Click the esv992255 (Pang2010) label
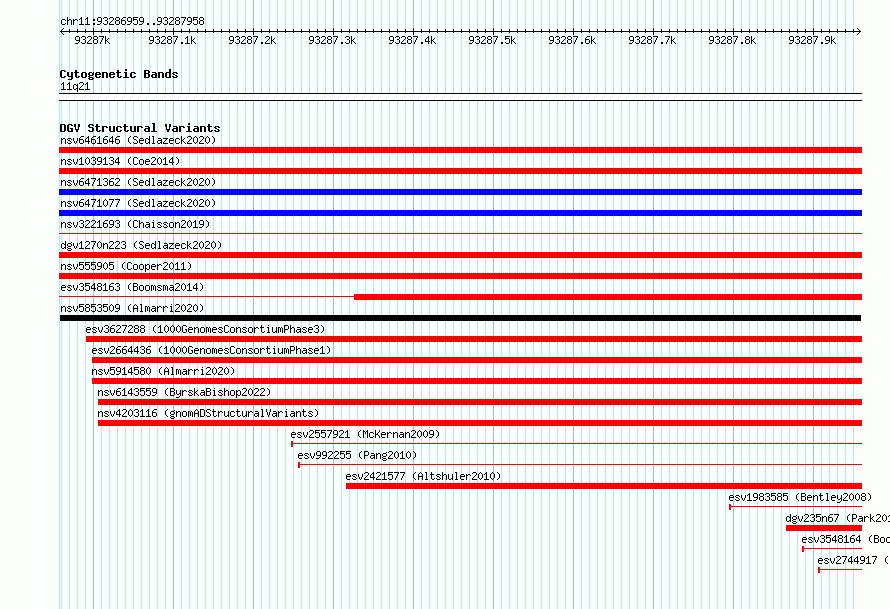Viewport: 890px width, 609px height. point(357,455)
